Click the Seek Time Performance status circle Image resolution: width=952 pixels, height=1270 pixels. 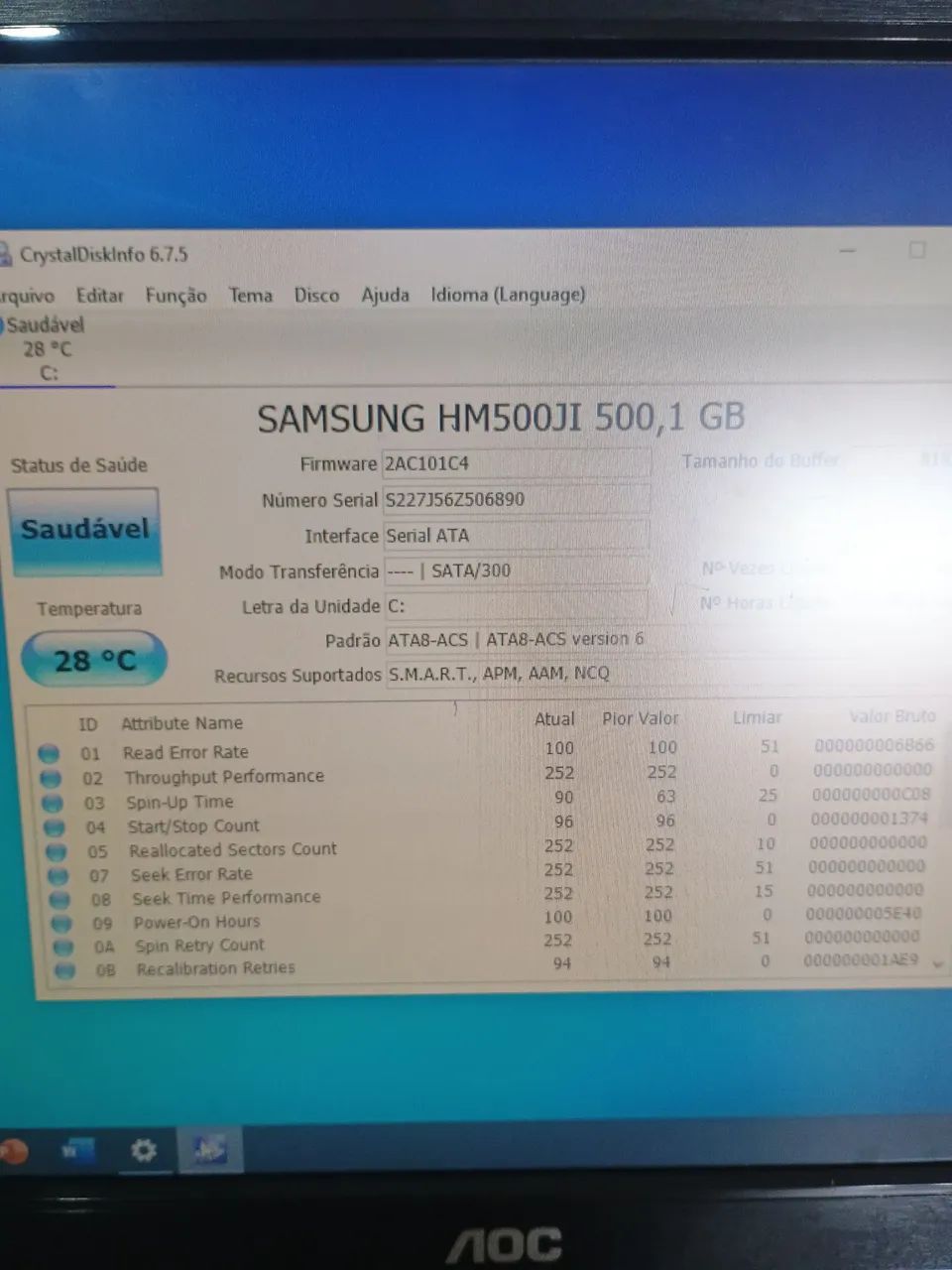coord(60,900)
